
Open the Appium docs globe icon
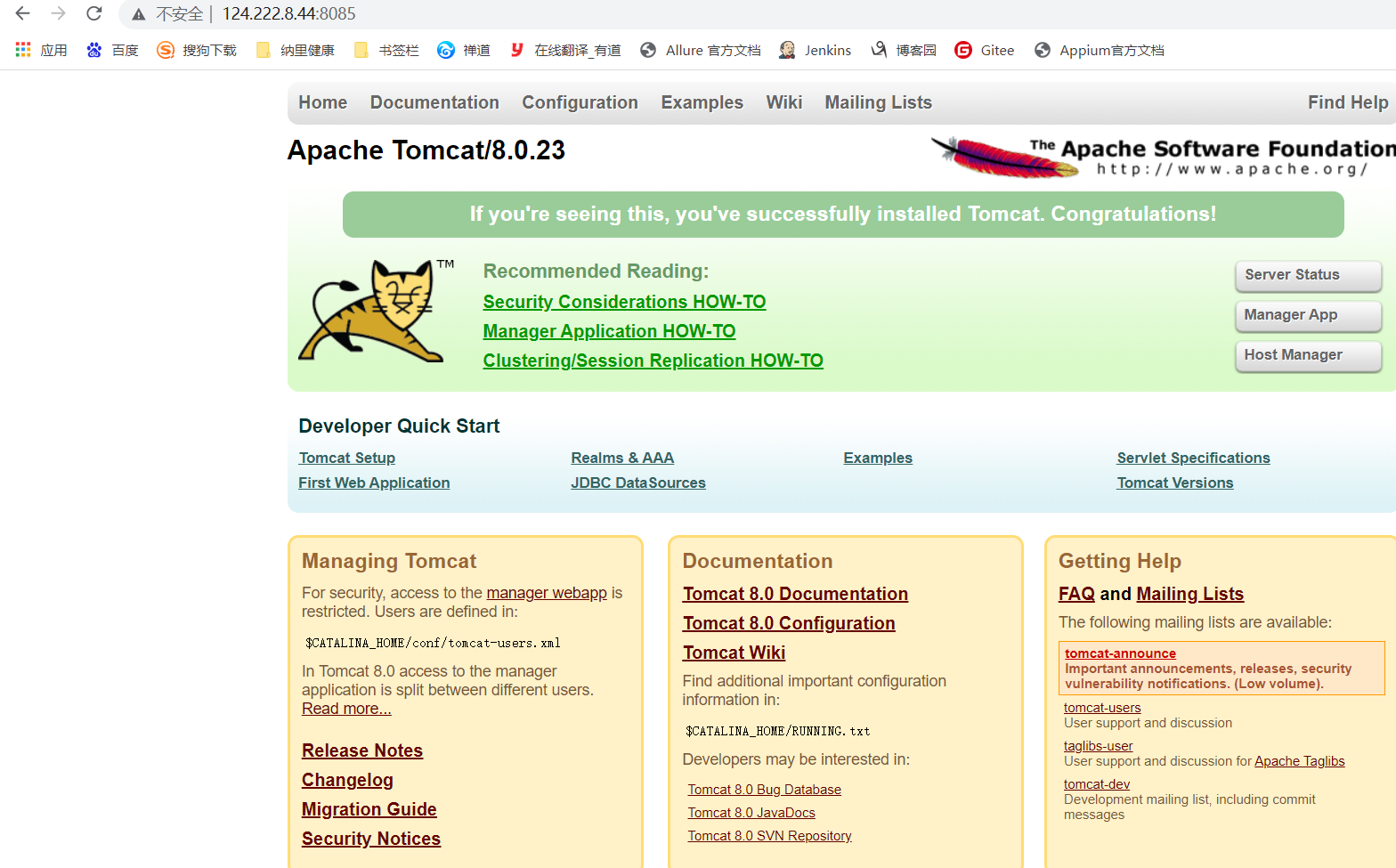click(x=1043, y=50)
